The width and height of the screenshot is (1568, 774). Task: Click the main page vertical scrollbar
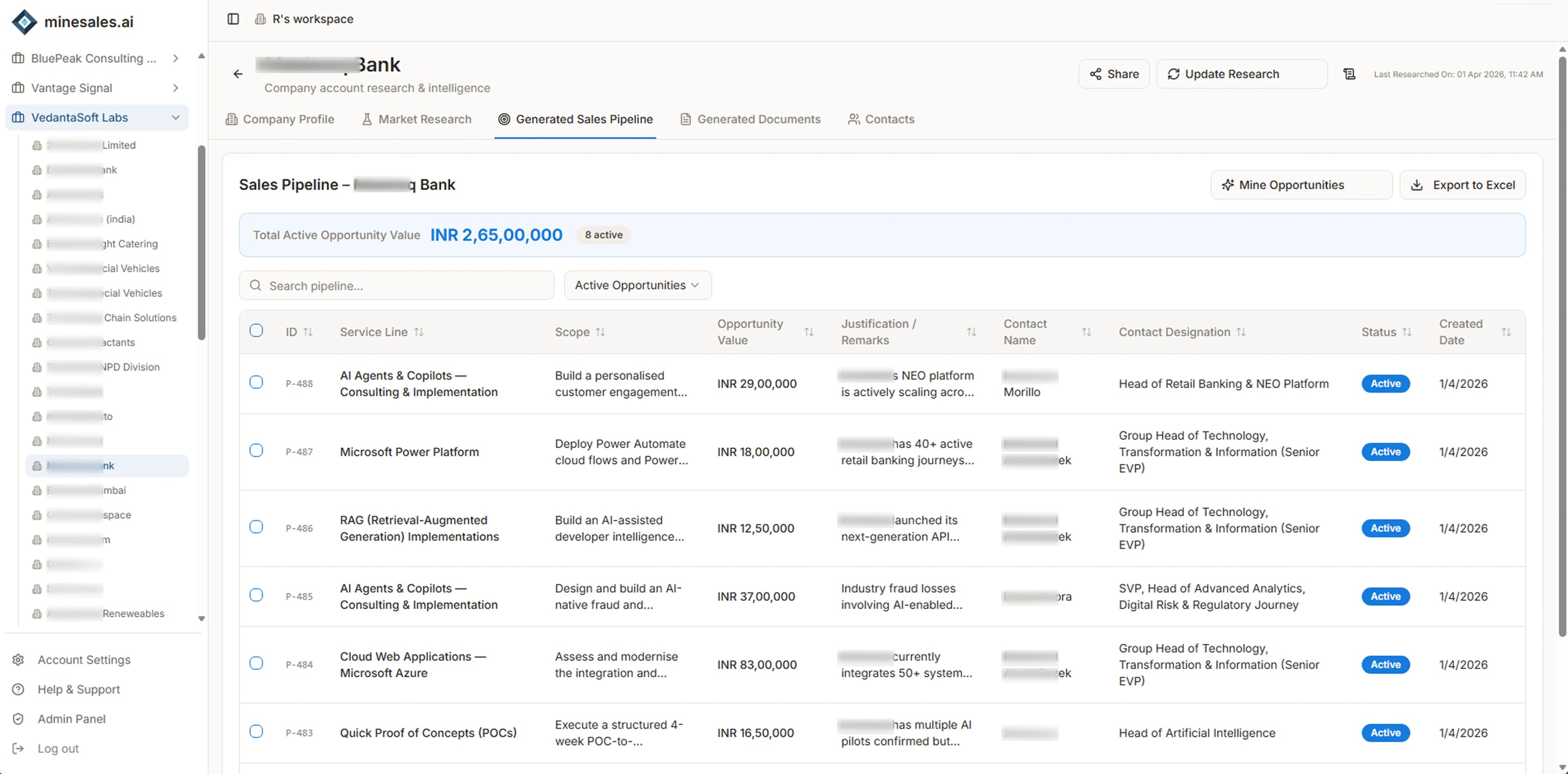point(1563,347)
